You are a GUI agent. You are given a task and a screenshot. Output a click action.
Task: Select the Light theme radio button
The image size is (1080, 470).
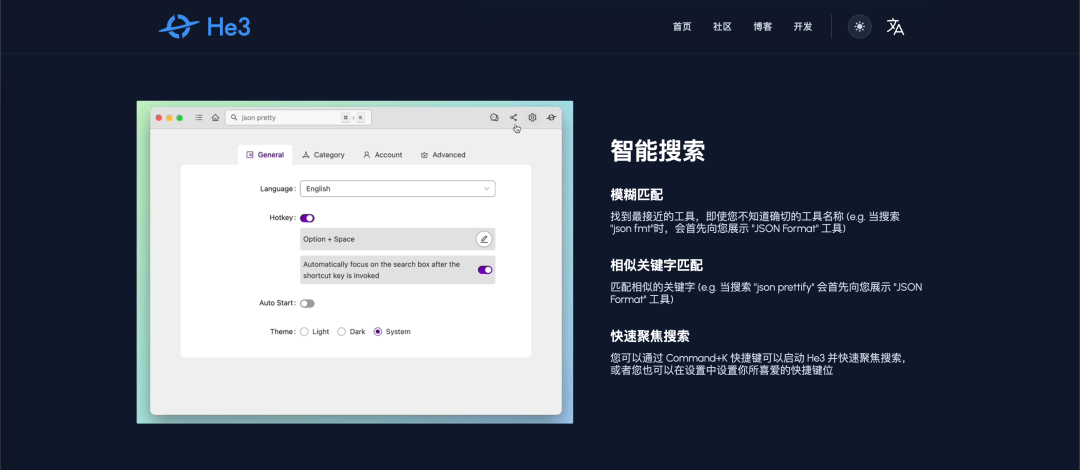click(x=304, y=331)
